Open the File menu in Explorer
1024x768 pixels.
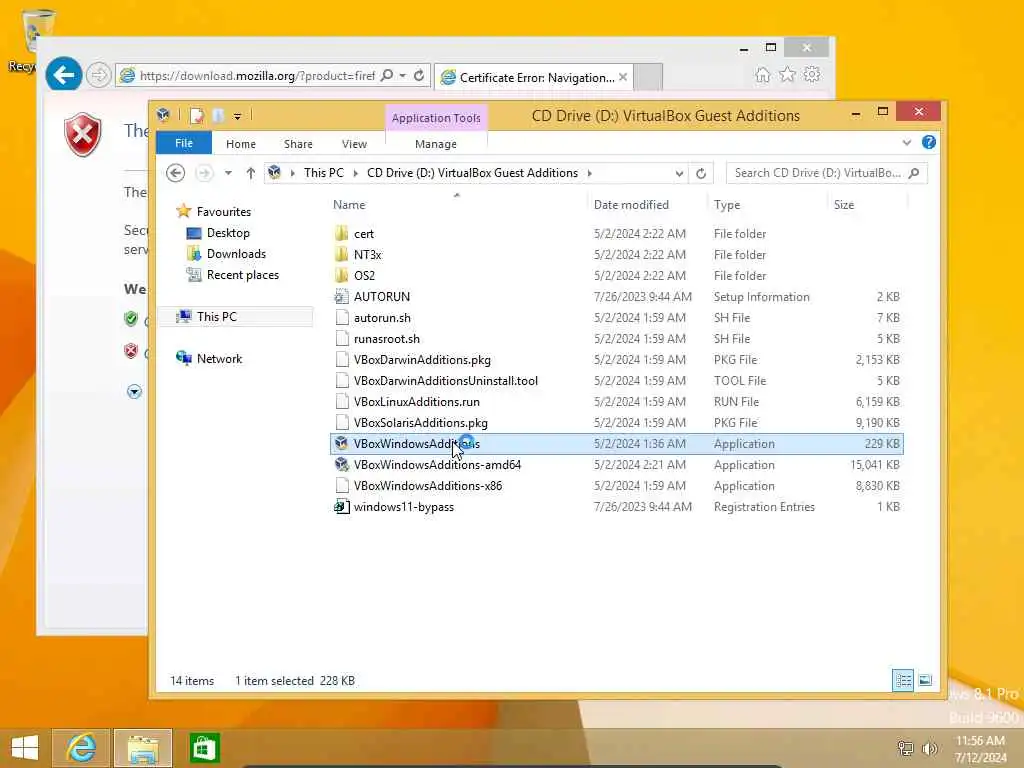tap(184, 143)
